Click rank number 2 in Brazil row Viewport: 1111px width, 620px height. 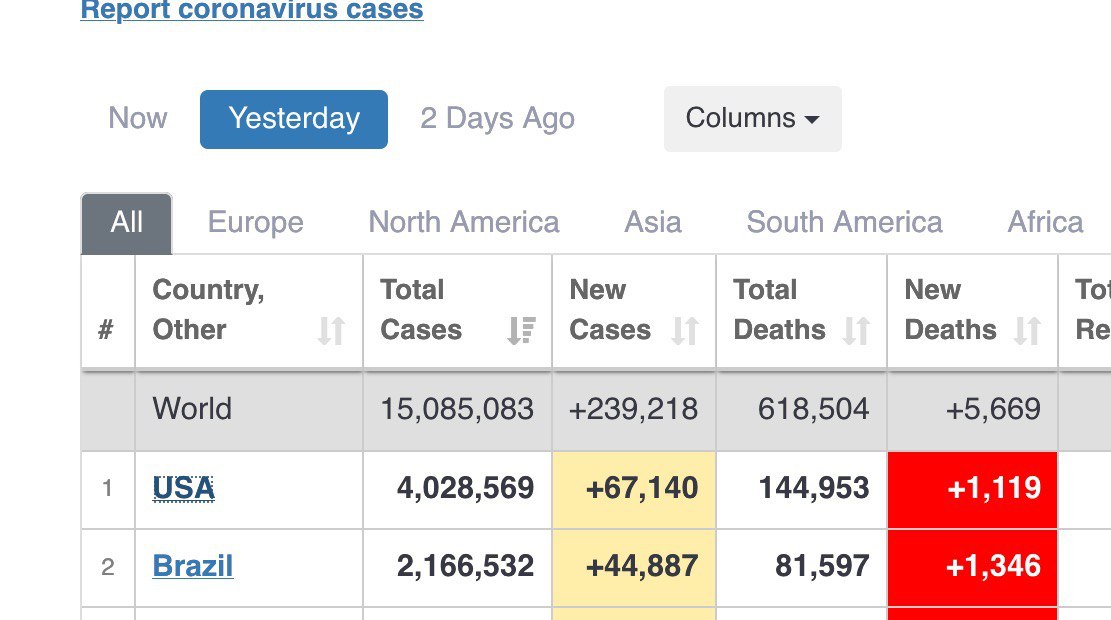coord(108,567)
